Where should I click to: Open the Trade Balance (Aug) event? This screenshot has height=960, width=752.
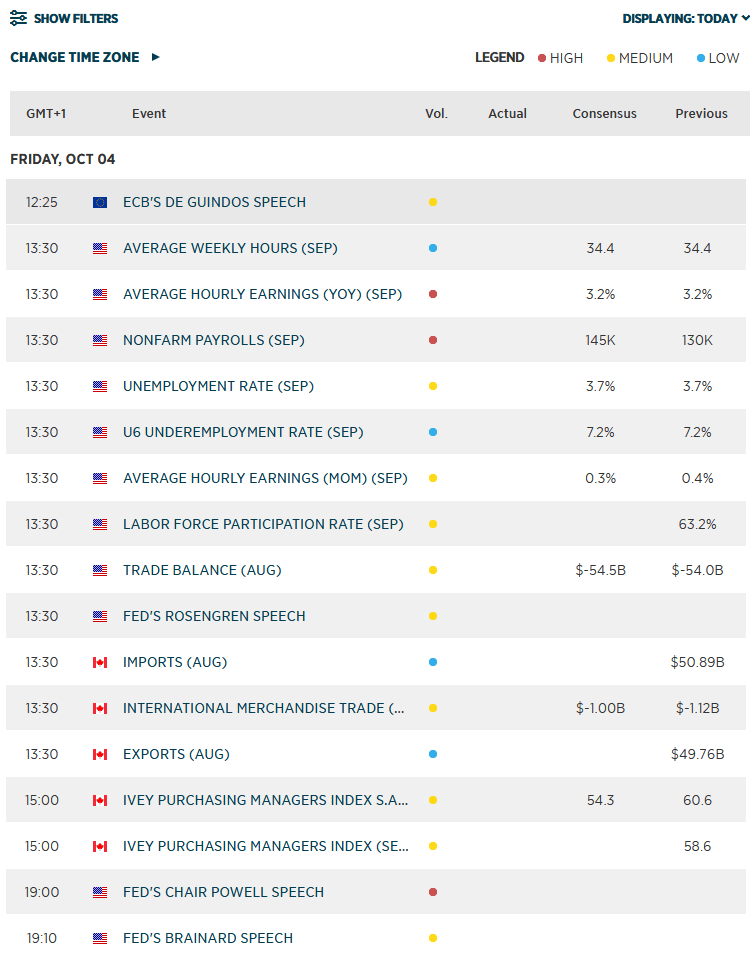202,570
